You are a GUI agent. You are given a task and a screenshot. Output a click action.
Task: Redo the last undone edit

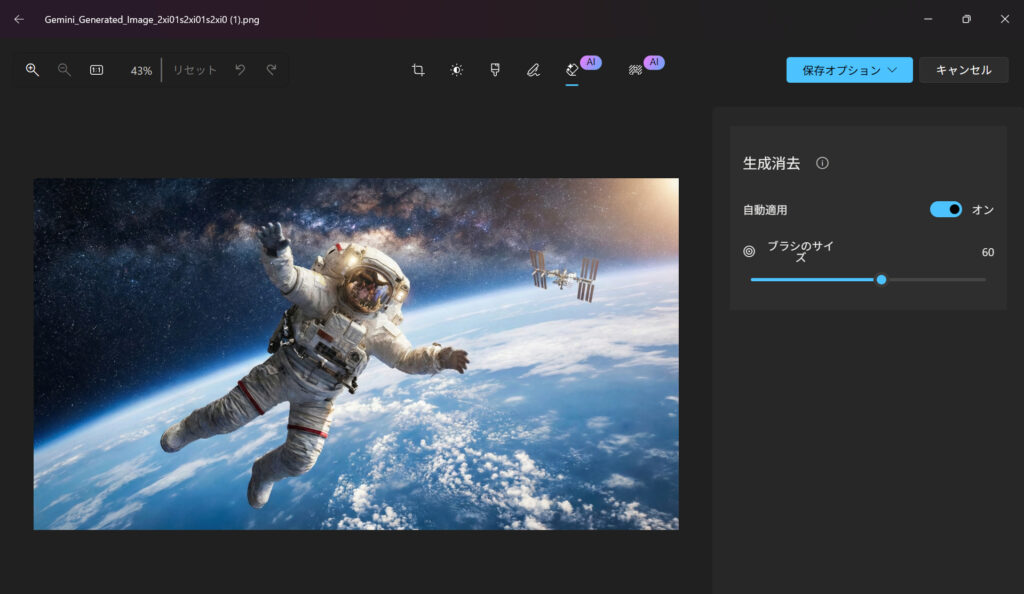coord(271,70)
